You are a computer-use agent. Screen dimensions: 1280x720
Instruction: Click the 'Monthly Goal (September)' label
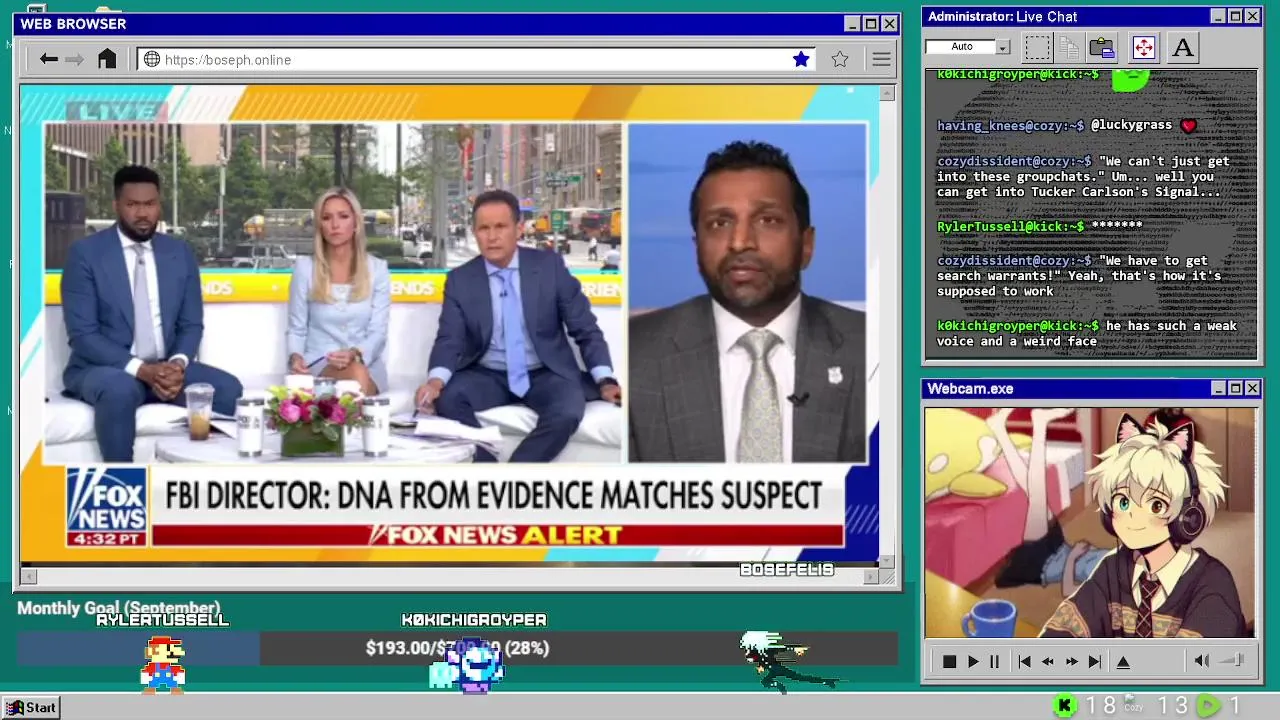pyautogui.click(x=118, y=607)
